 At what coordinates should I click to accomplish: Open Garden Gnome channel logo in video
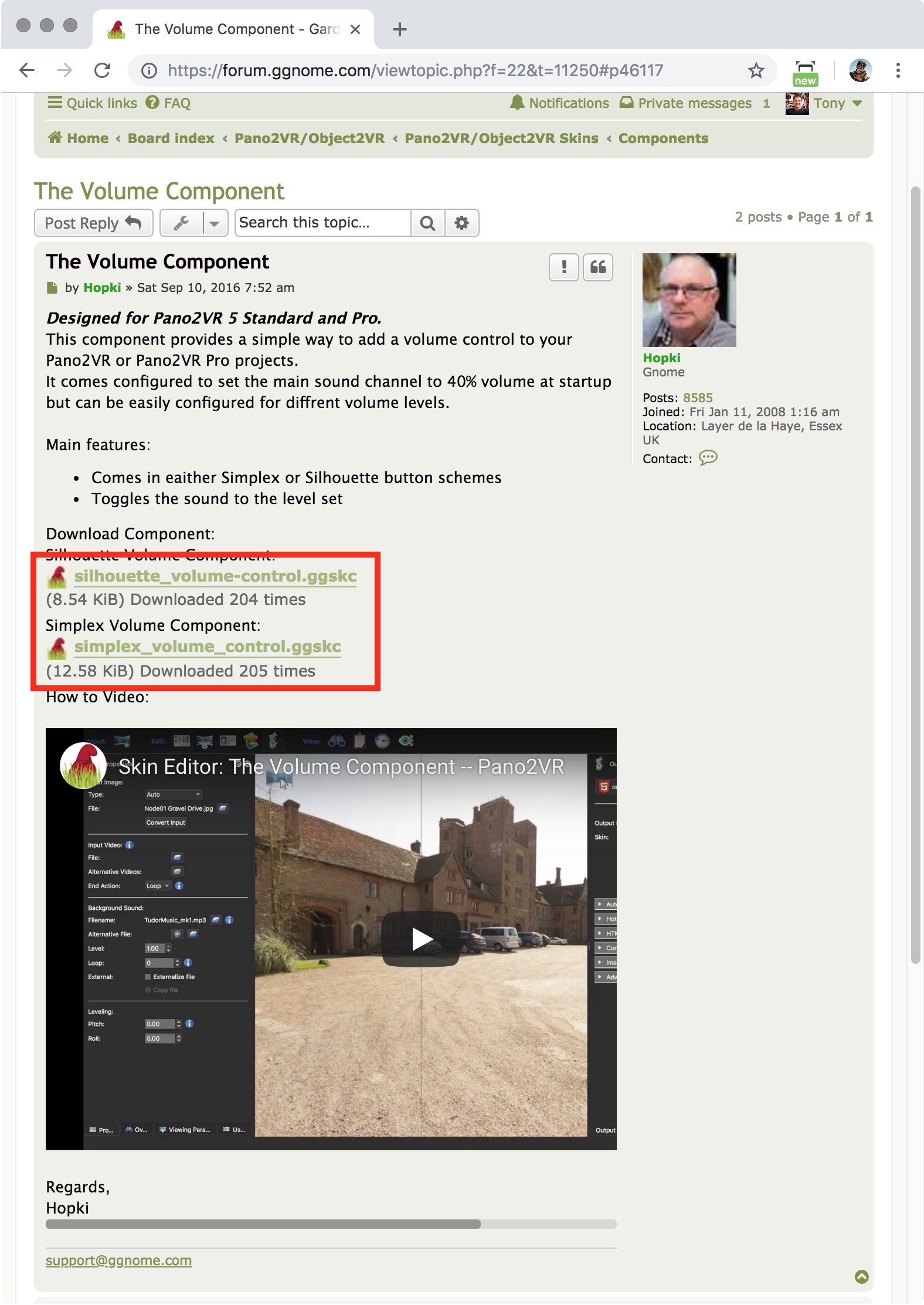point(83,765)
